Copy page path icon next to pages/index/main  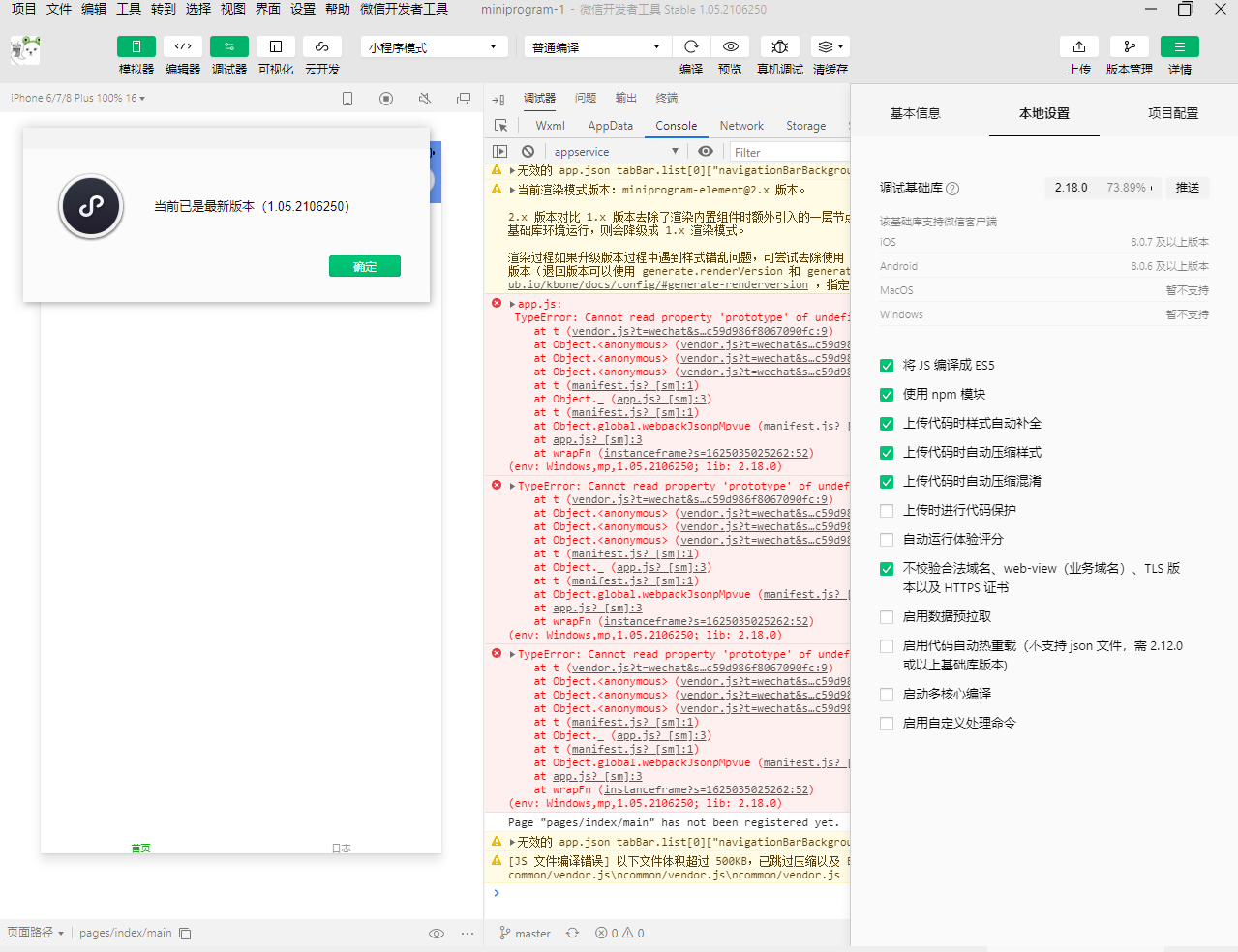click(185, 934)
